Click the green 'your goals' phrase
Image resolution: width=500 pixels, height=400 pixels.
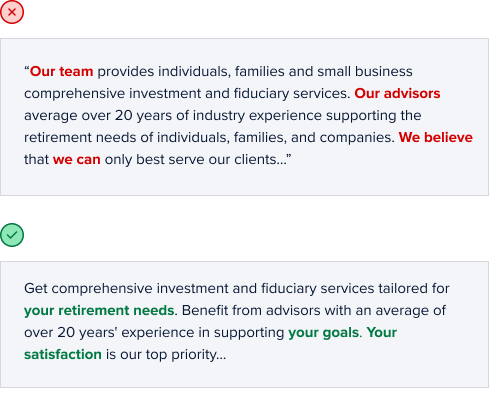(x=323, y=332)
